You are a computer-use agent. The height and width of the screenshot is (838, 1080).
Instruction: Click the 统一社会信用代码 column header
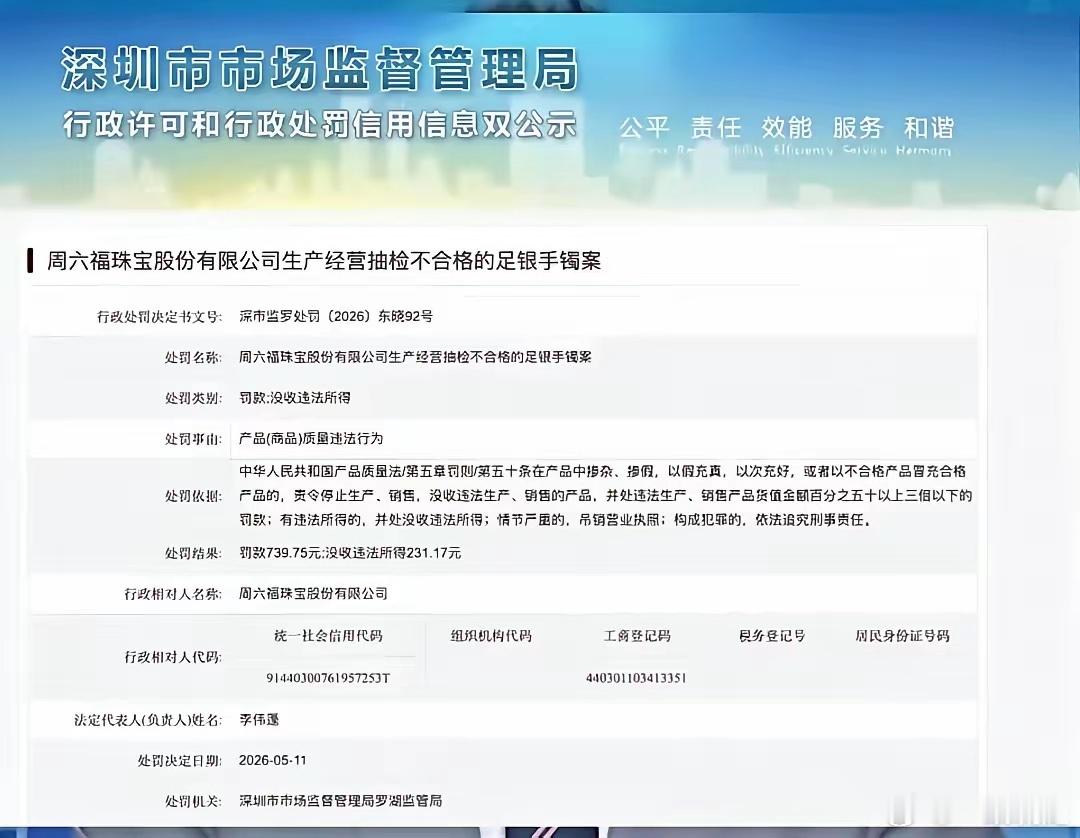pos(328,636)
